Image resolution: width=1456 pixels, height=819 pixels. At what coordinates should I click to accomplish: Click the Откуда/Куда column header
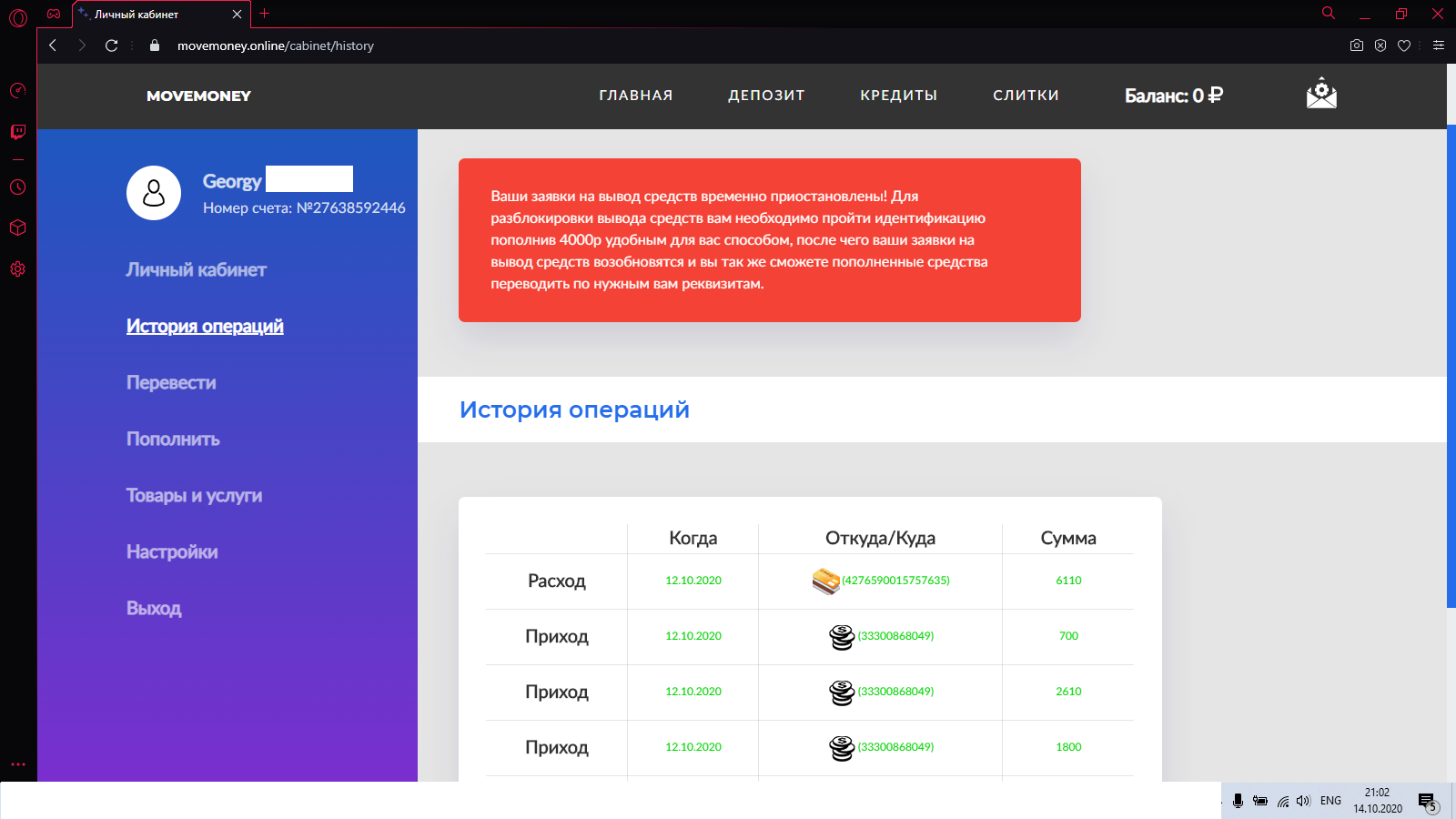pyautogui.click(x=880, y=538)
